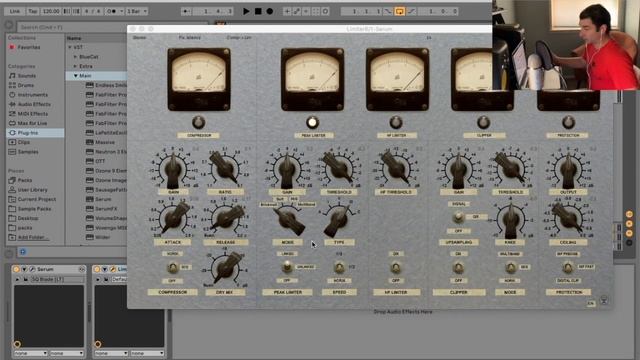640x360 pixels.
Task: Click the 120.00 tempo field
Action: tap(51, 11)
